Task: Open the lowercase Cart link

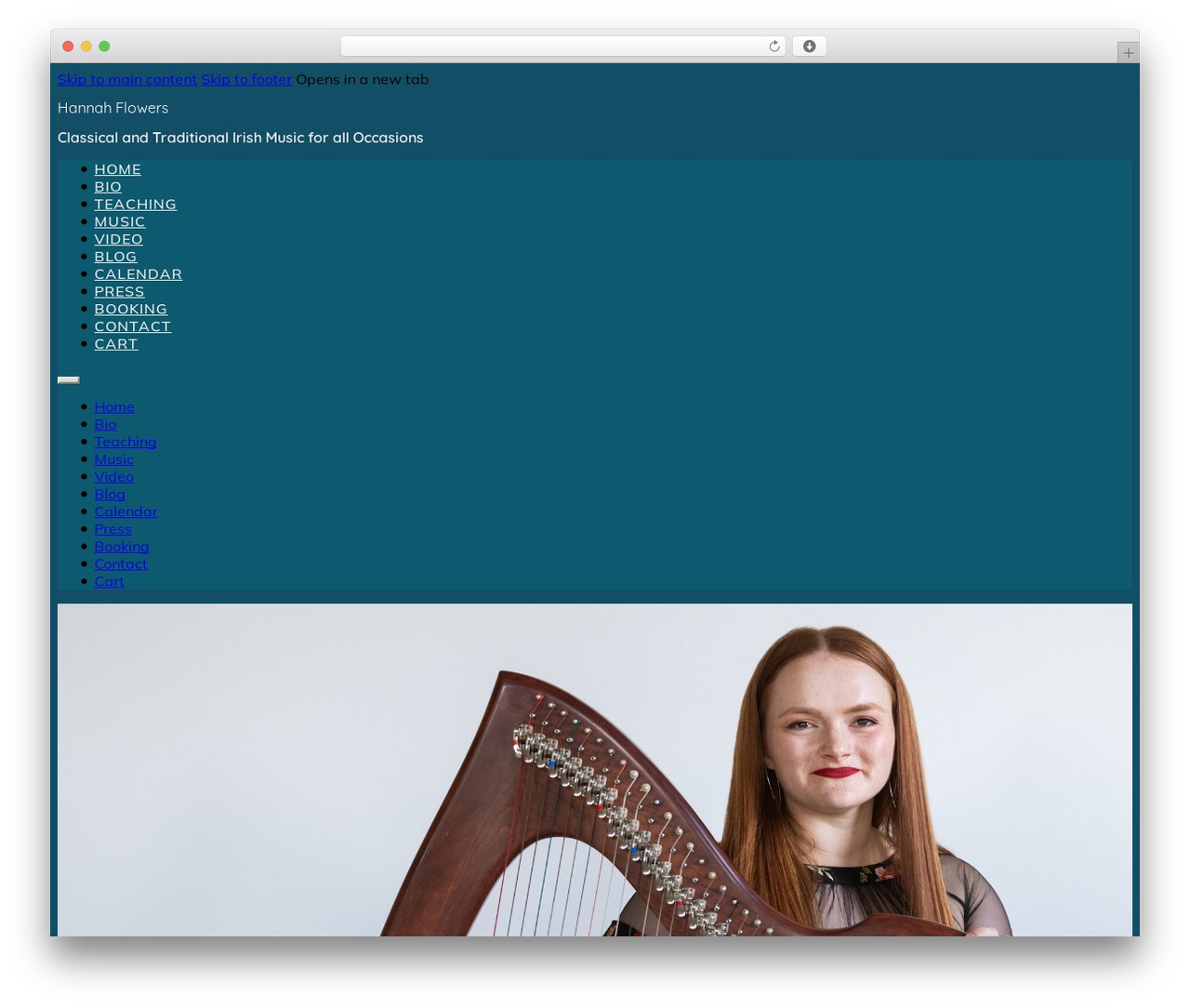Action: 110,581
